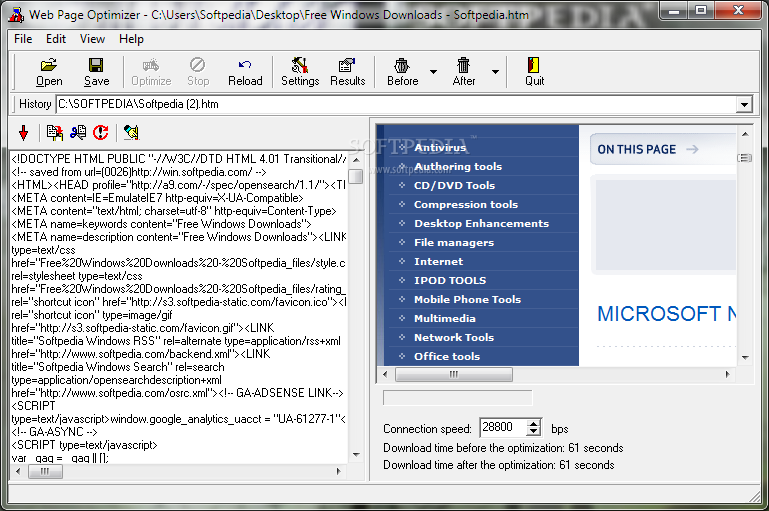Click the code pane scroll down arrow

pos(356,455)
